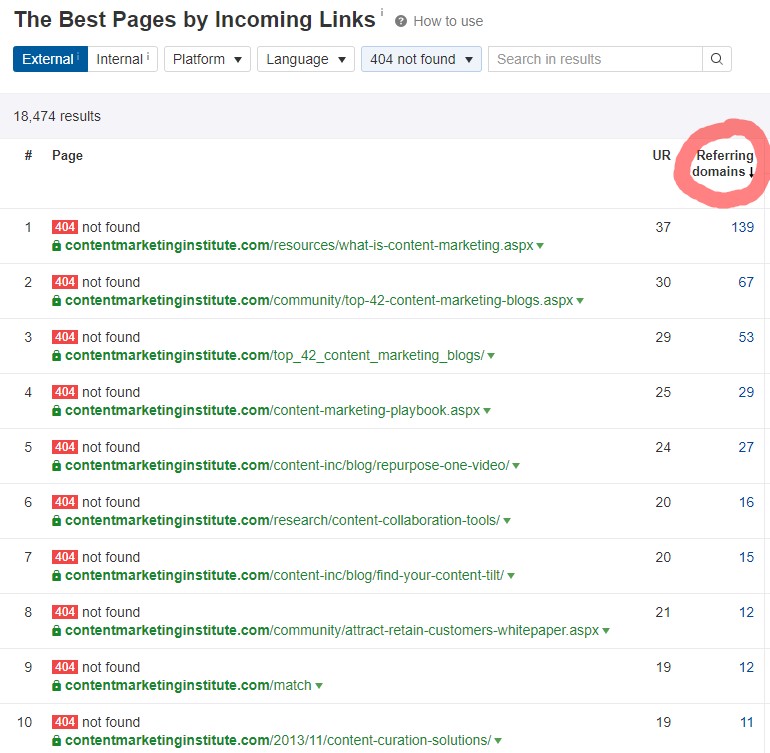
Task: Click referring domains count 53
Action: click(746, 337)
